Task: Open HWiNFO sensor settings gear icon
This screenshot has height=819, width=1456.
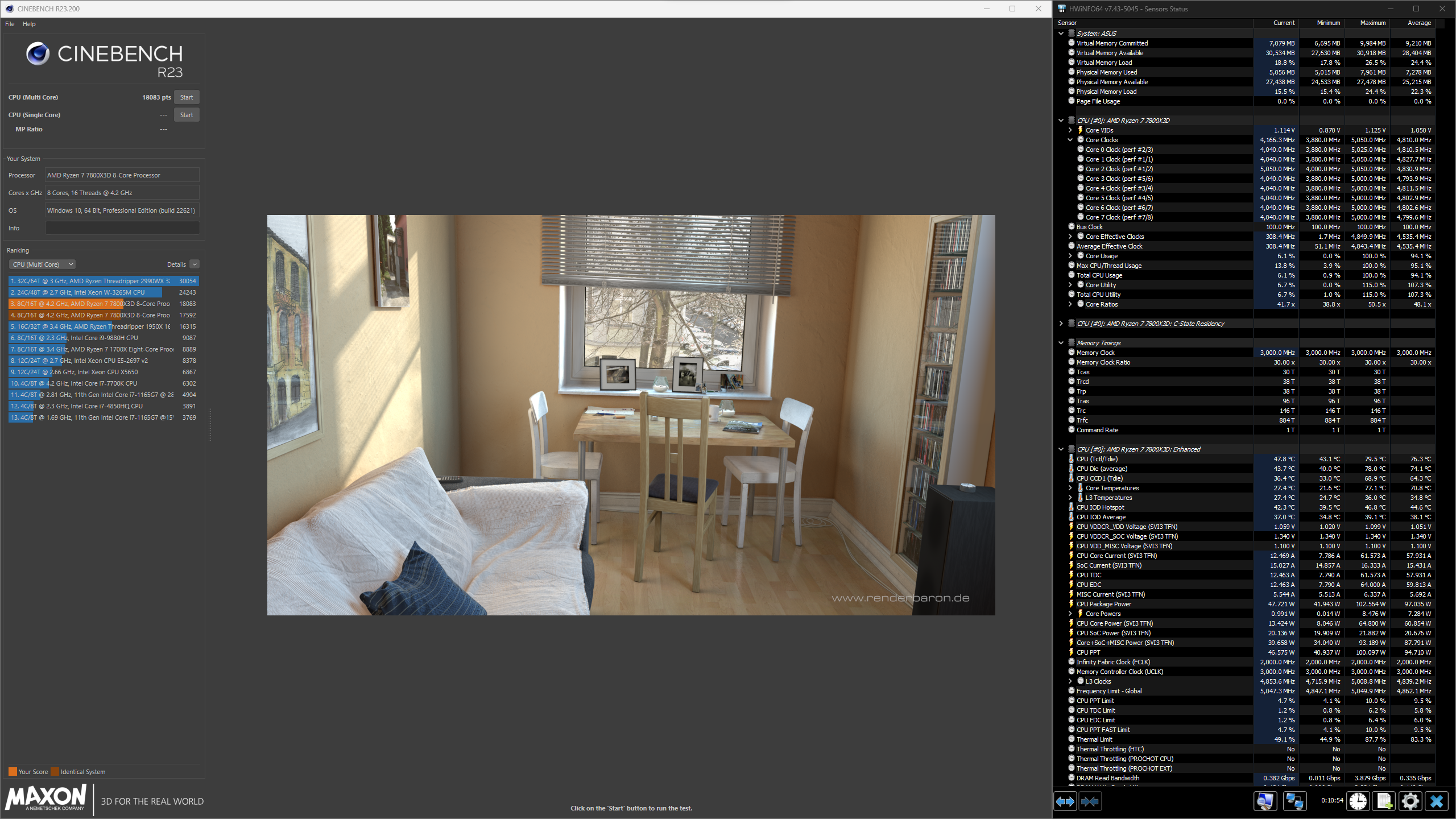Action: coord(1410,801)
